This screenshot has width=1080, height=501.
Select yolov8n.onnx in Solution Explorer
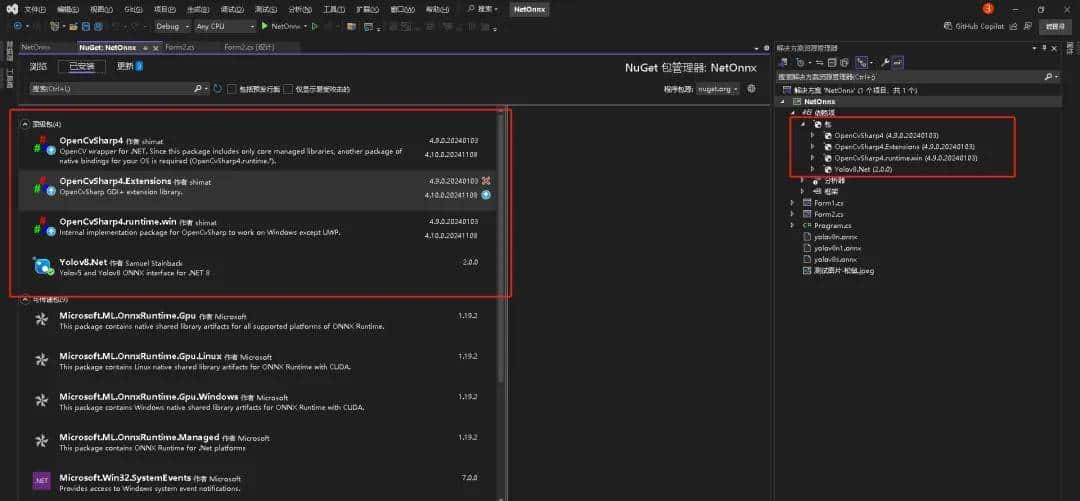(835, 236)
